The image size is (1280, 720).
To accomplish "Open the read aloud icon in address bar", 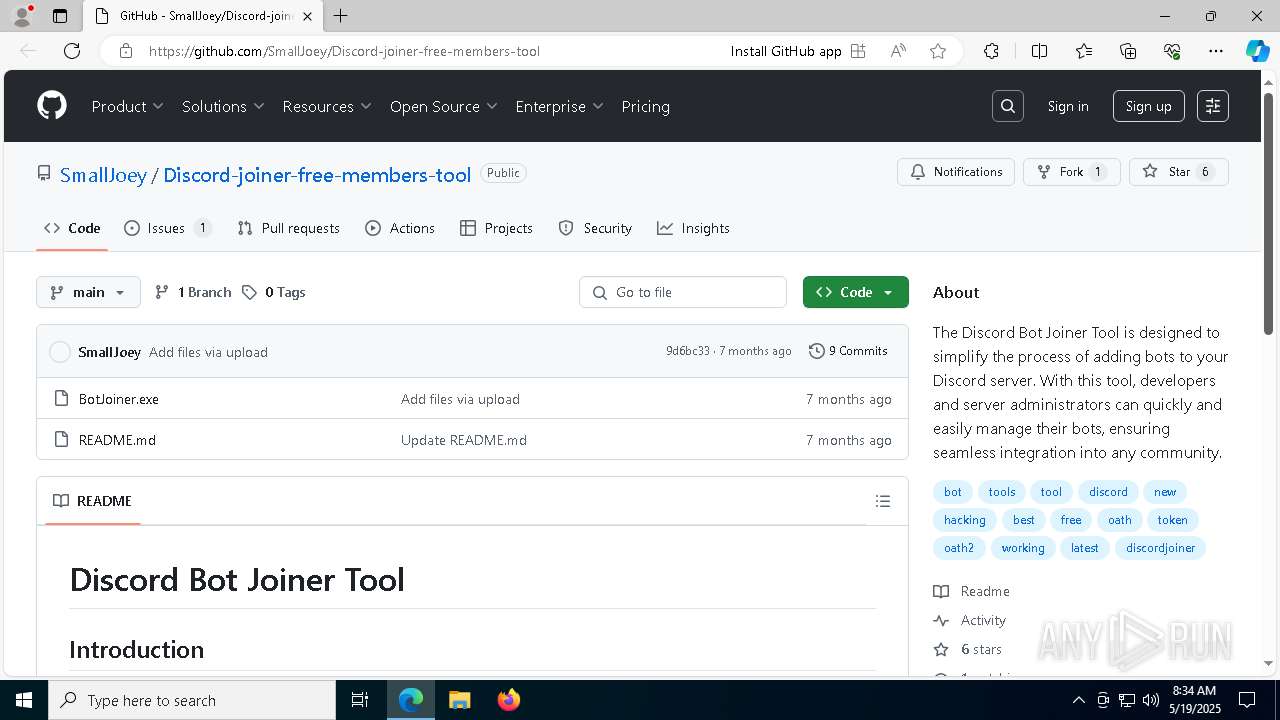I will [898, 51].
